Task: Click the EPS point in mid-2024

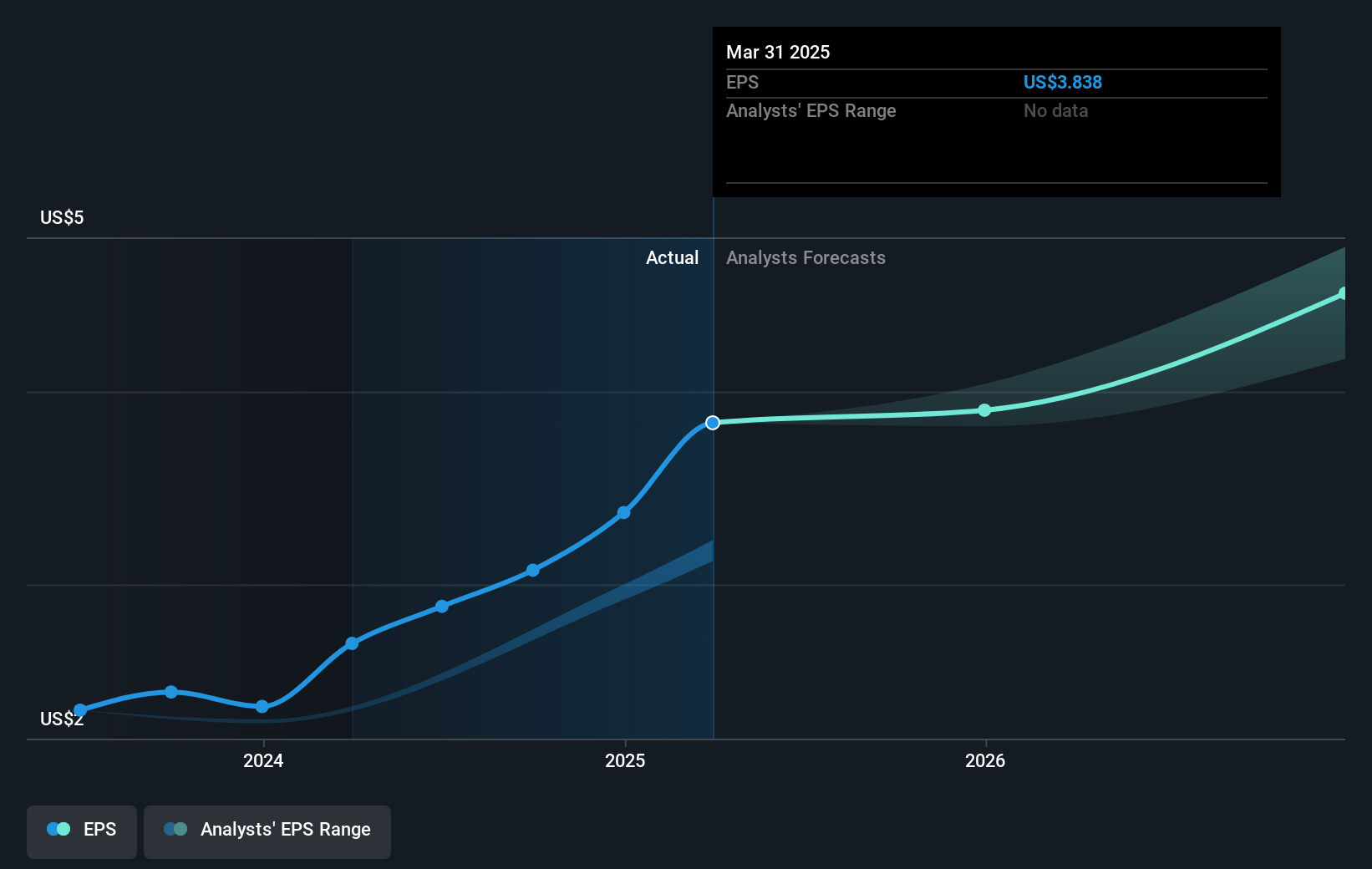Action: (x=442, y=607)
